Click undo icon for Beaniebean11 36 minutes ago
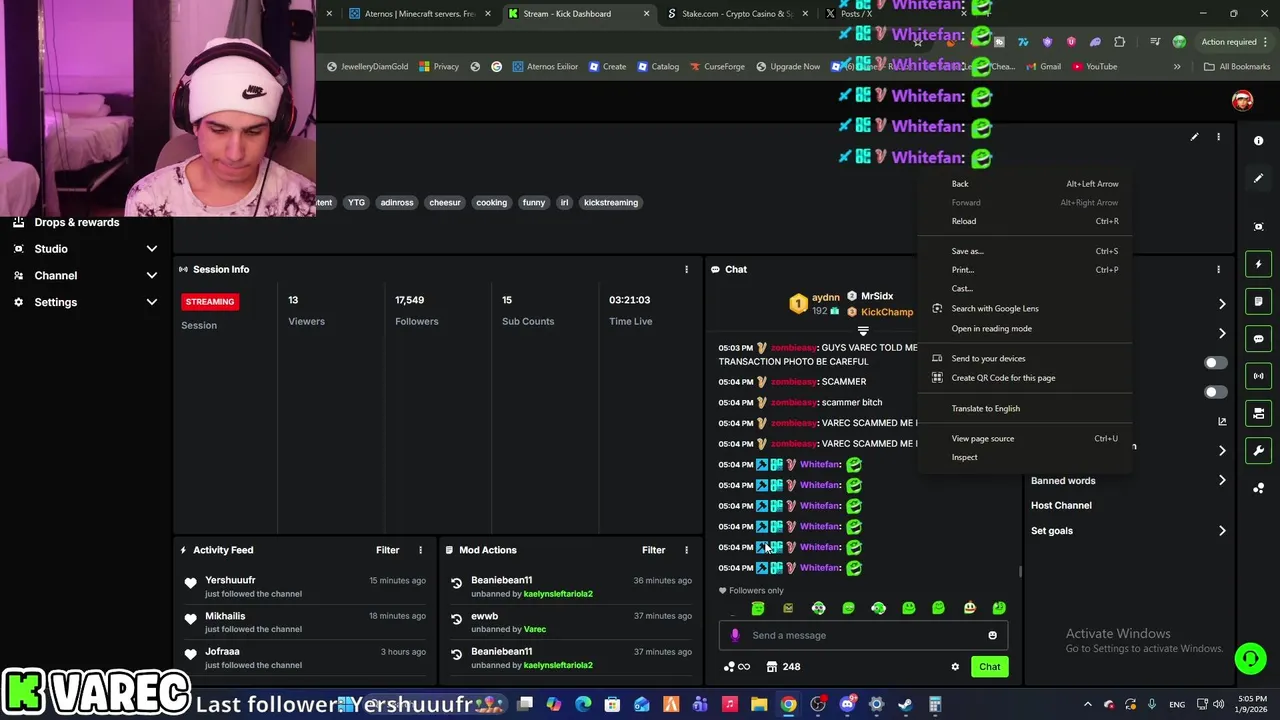This screenshot has height=720, width=1280. 456,583
